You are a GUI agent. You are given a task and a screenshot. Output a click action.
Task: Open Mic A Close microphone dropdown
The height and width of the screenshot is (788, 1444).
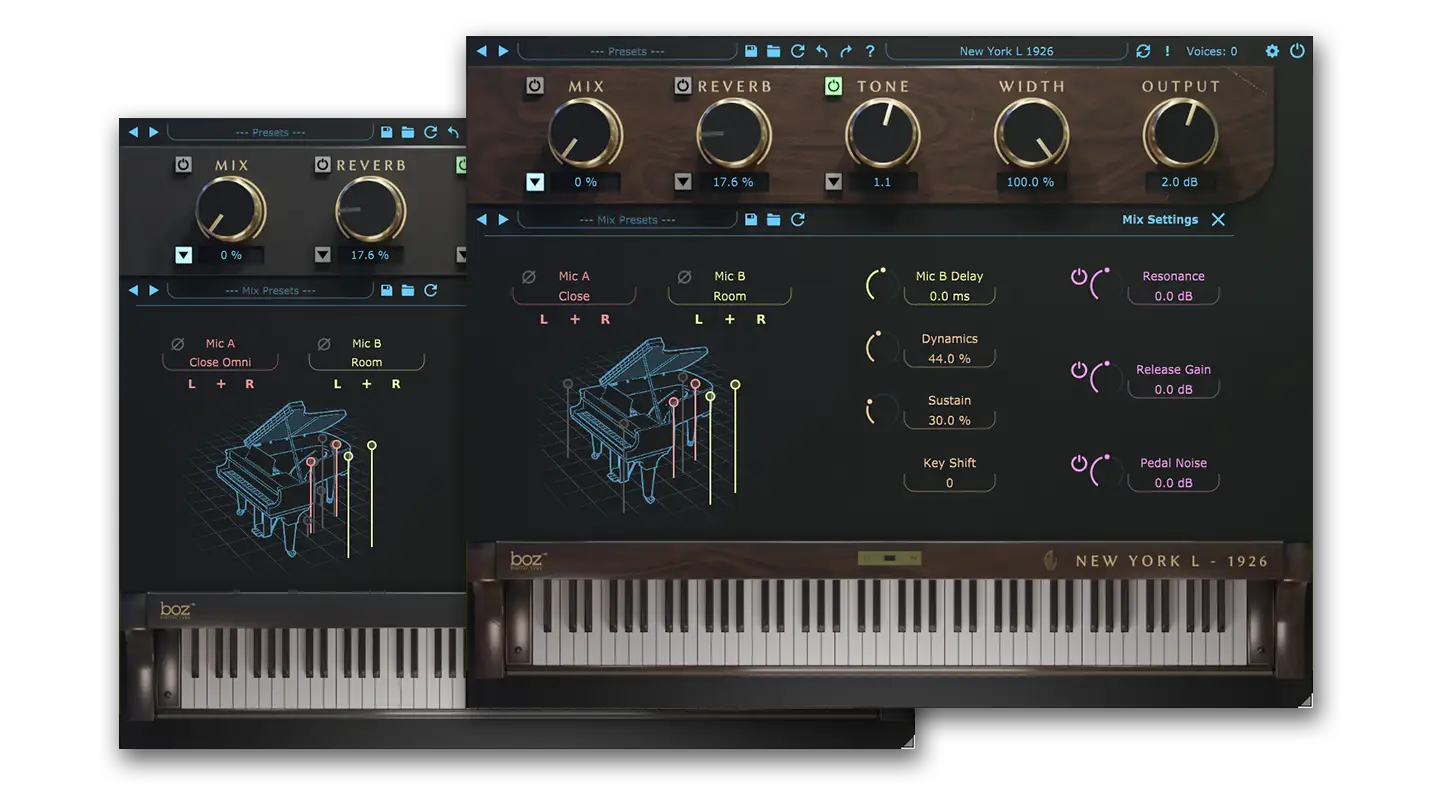coord(574,296)
